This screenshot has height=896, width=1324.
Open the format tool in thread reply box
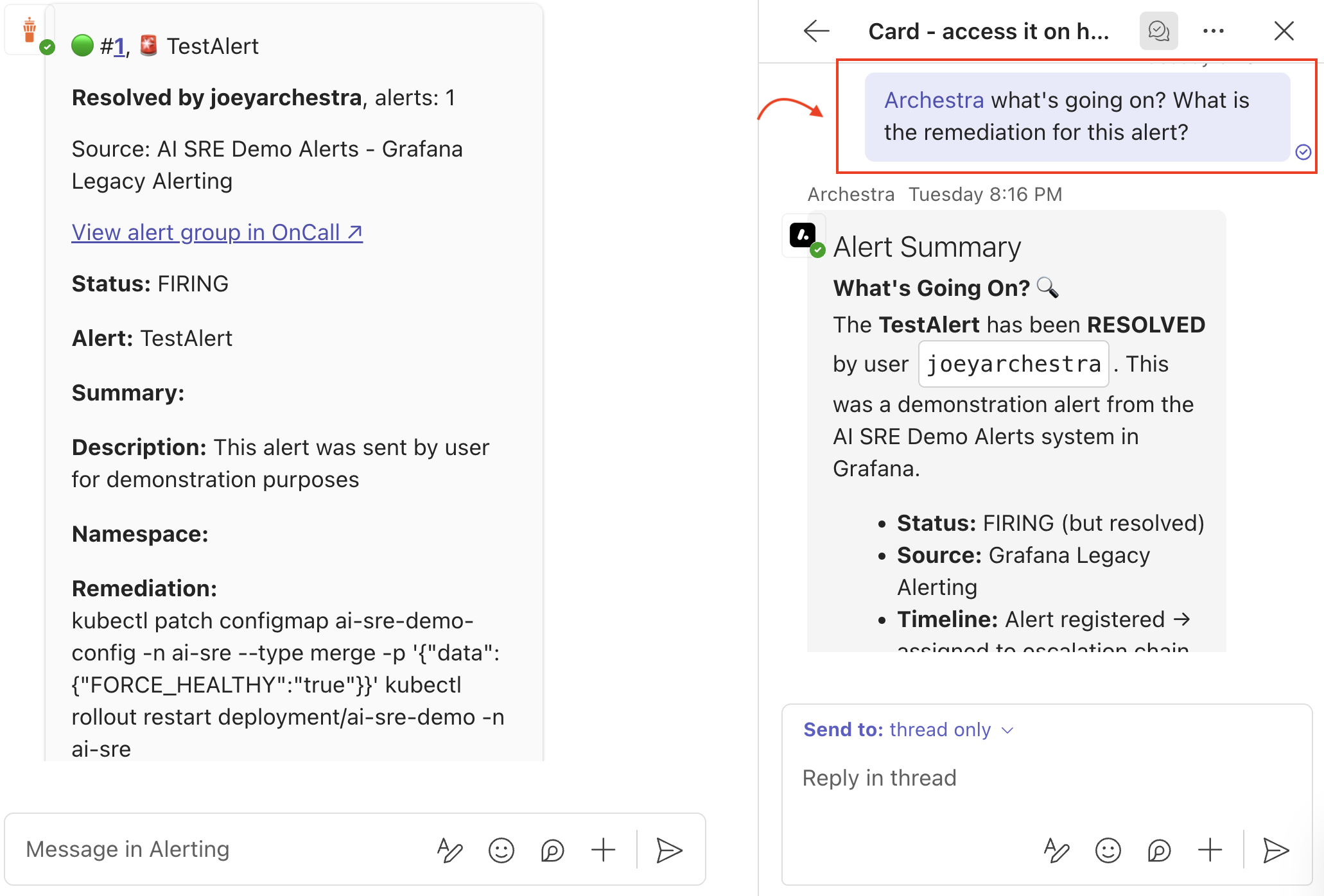pyautogui.click(x=1056, y=850)
